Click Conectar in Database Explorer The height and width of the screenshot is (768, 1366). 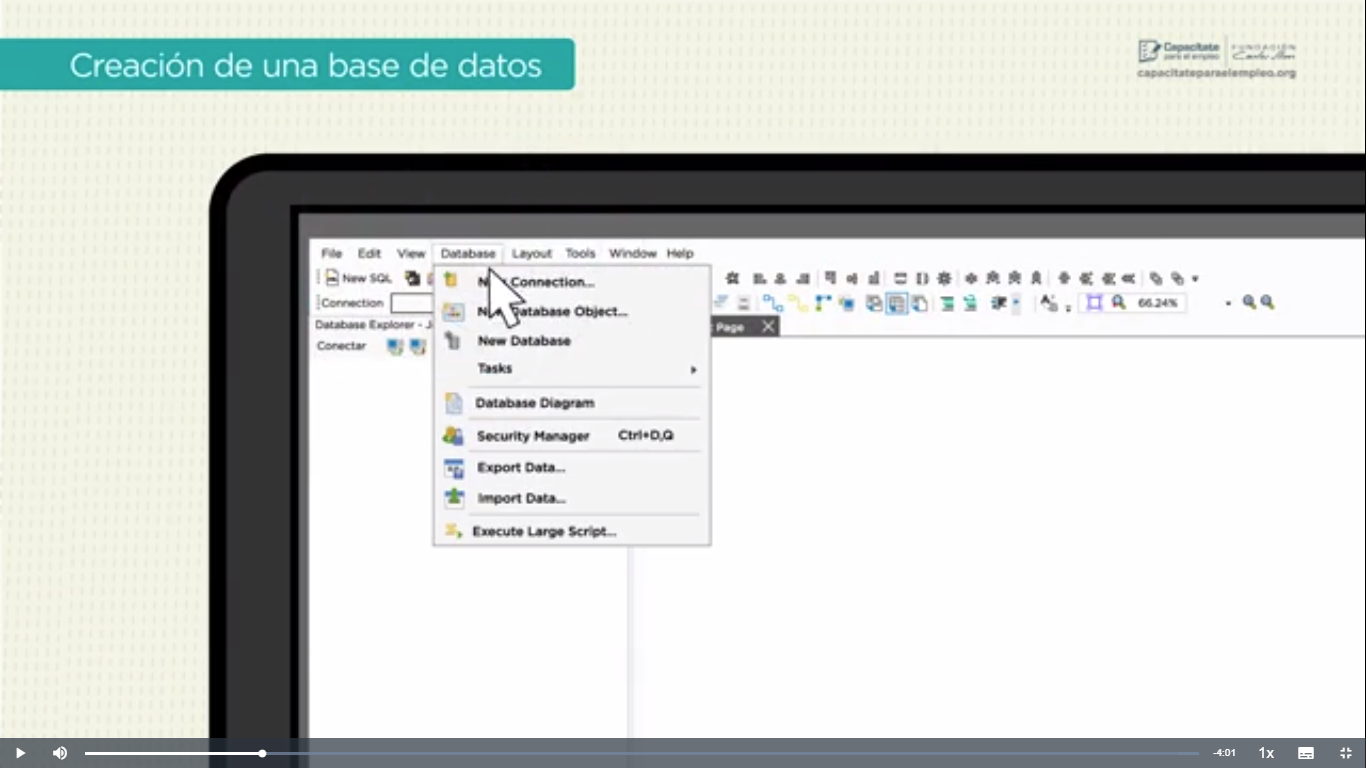coord(341,346)
